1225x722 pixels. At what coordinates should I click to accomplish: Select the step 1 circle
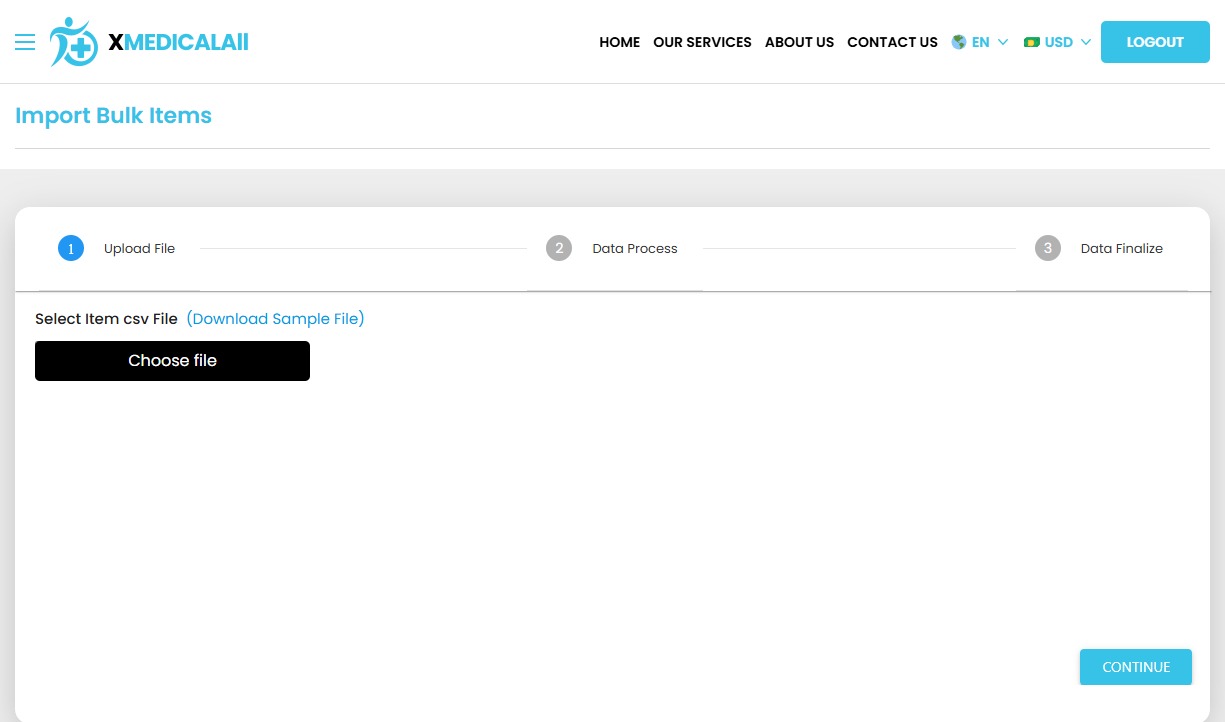pyautogui.click(x=71, y=248)
